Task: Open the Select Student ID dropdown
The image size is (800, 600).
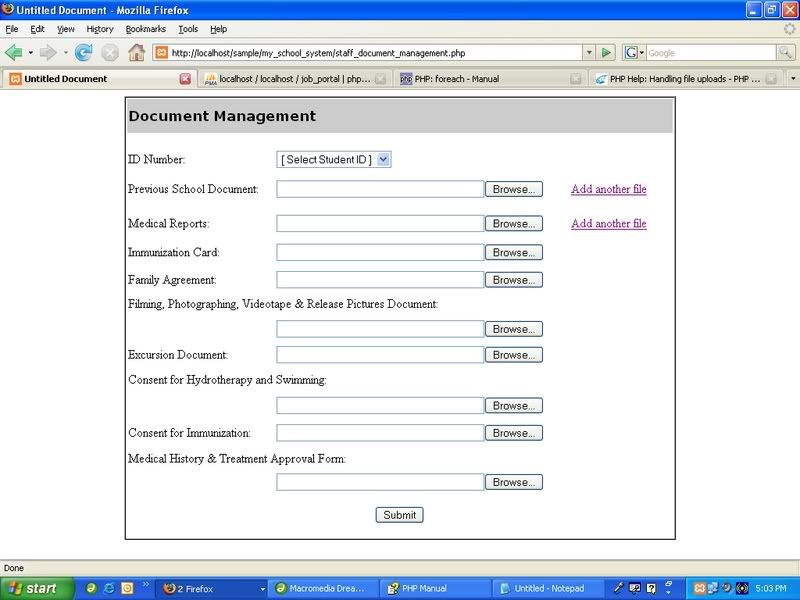Action: pyautogui.click(x=334, y=159)
